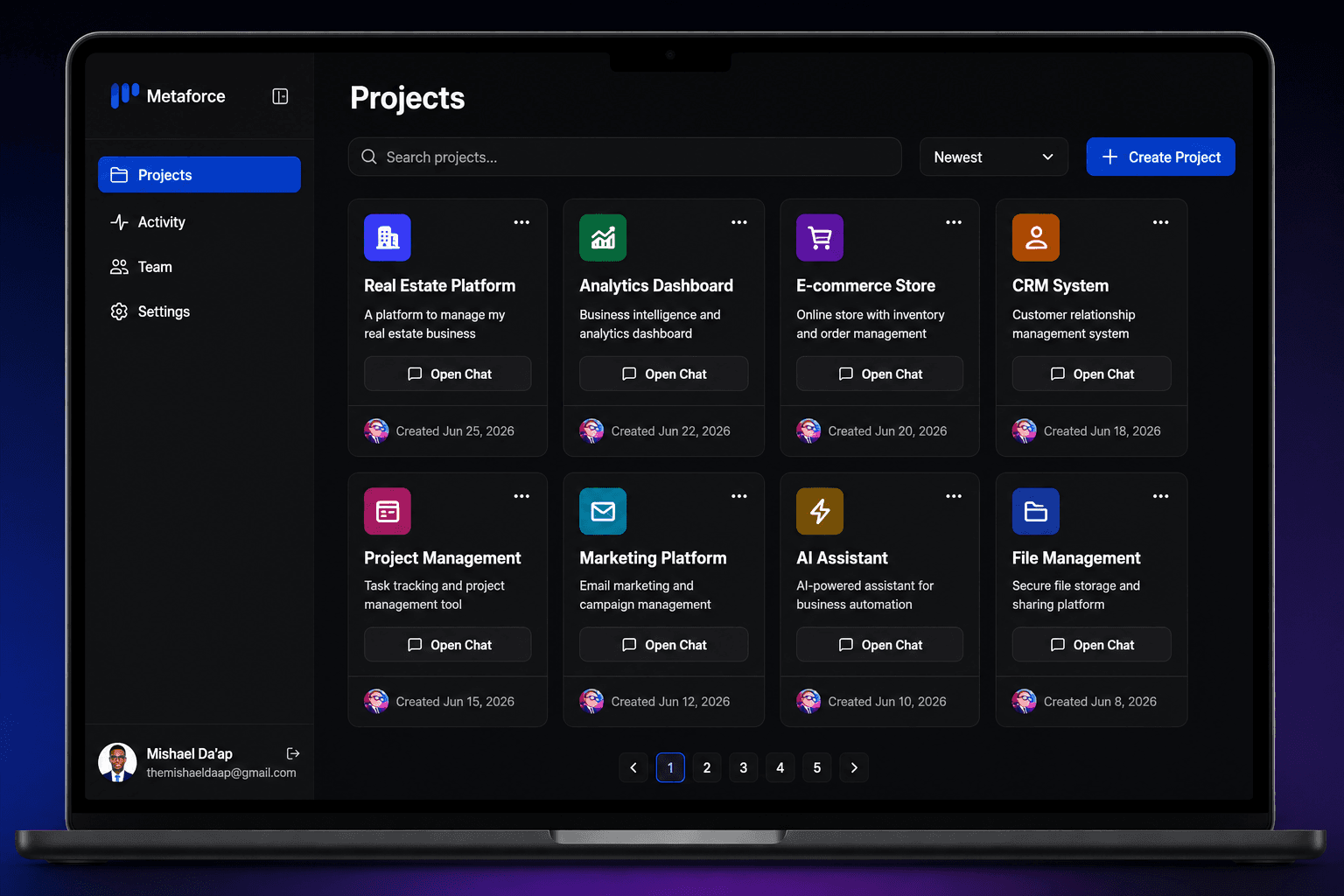Image resolution: width=1344 pixels, height=896 pixels.
Task: Focus the Search projects field
Action: click(x=625, y=157)
